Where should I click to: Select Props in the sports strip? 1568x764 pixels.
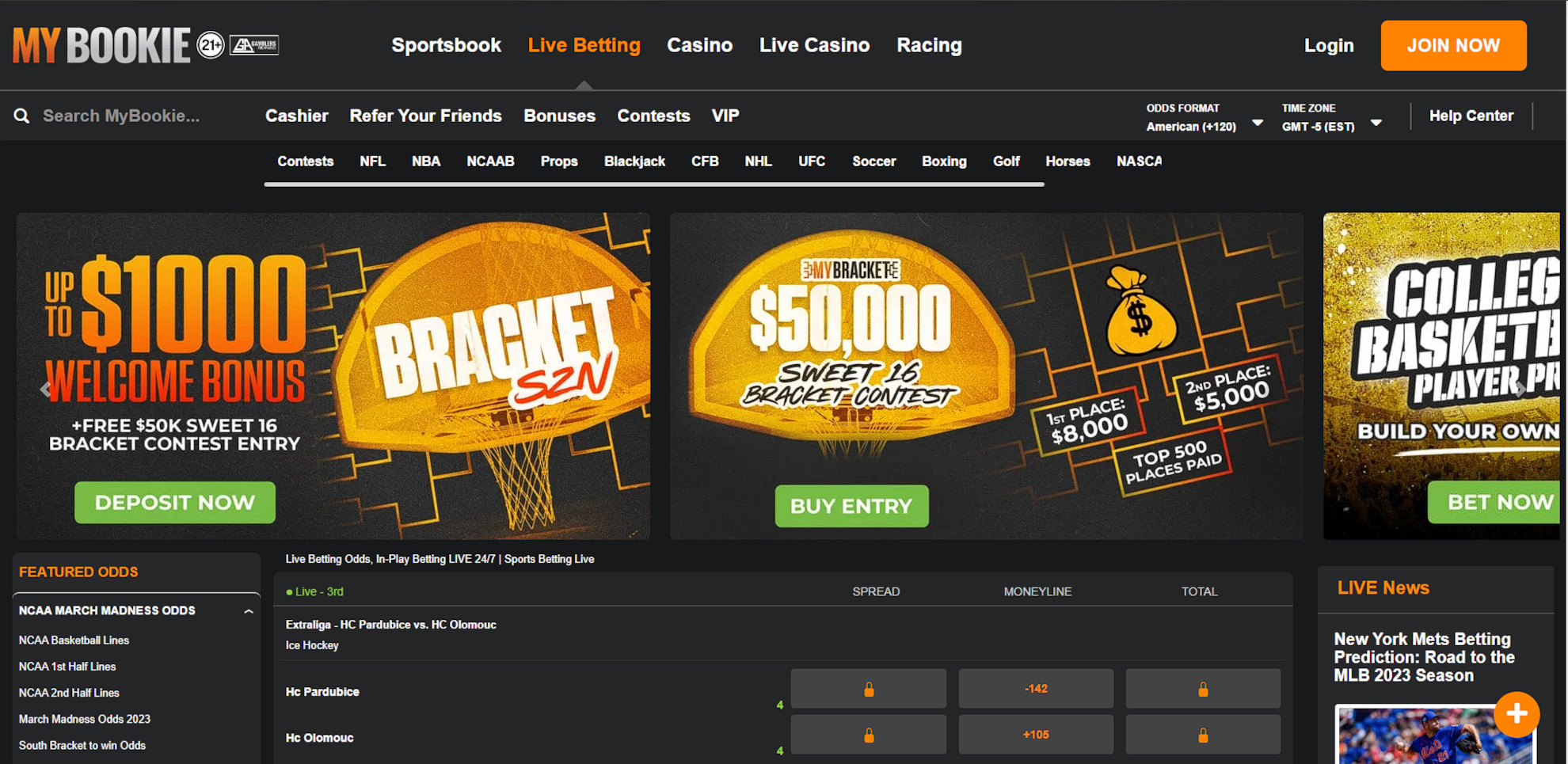559,162
